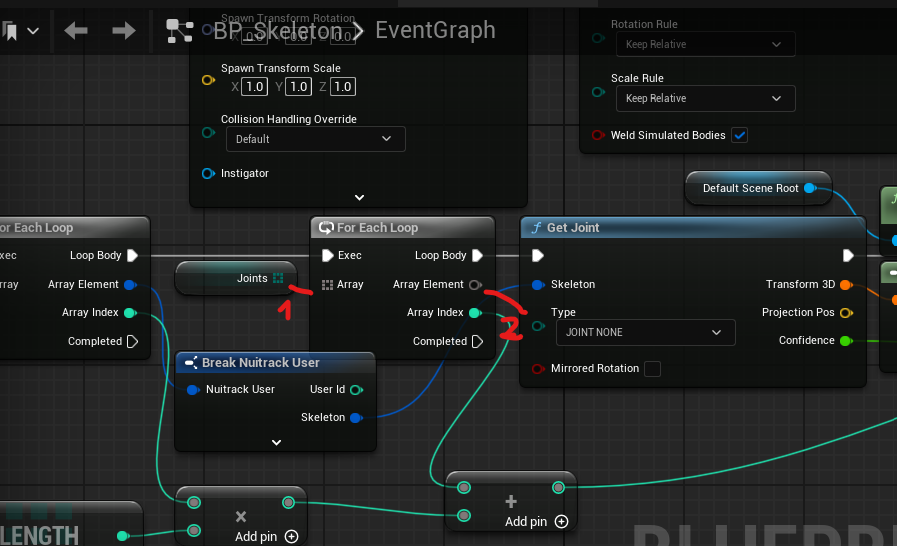Image resolution: width=897 pixels, height=546 pixels.
Task: Click left loop's Array Index pin
Action: (130, 312)
